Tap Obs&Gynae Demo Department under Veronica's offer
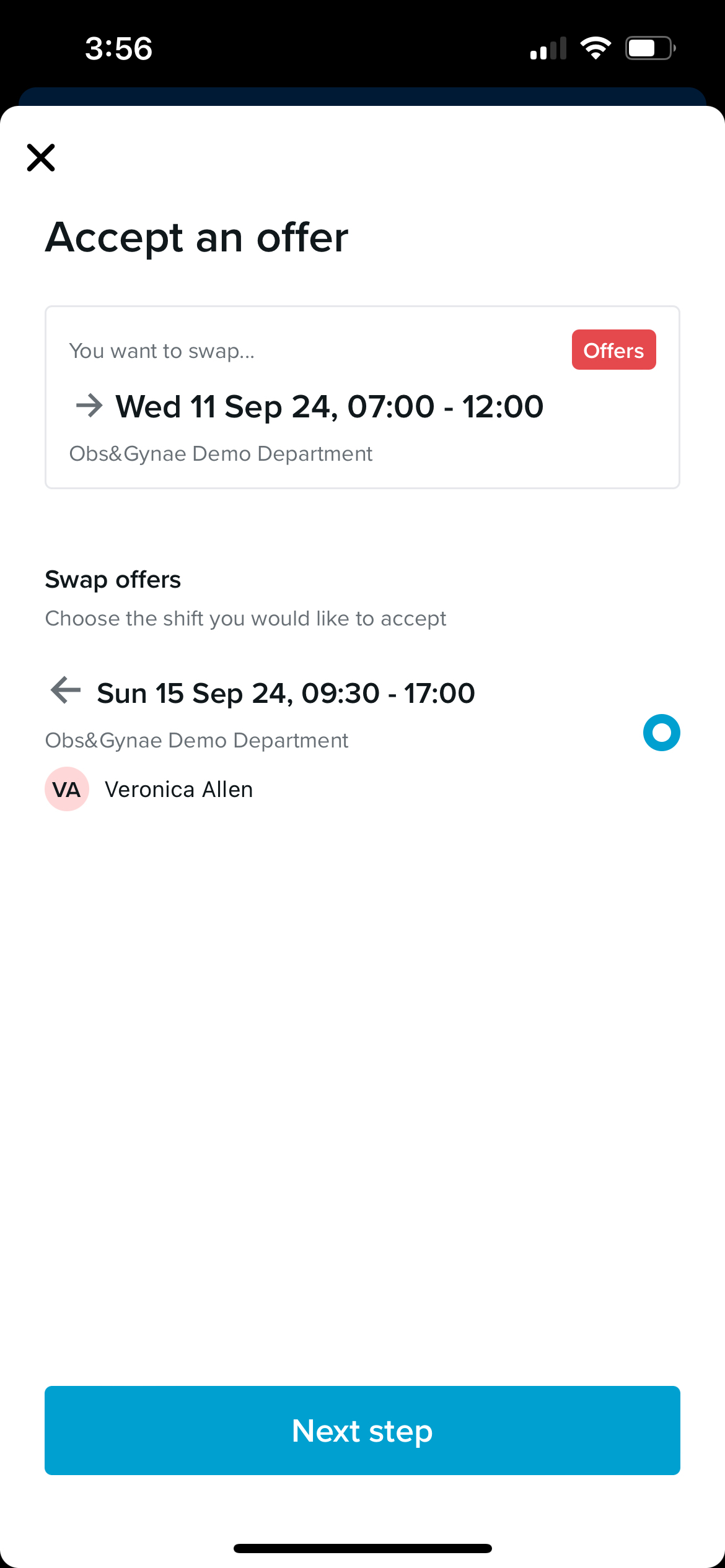 coord(196,741)
